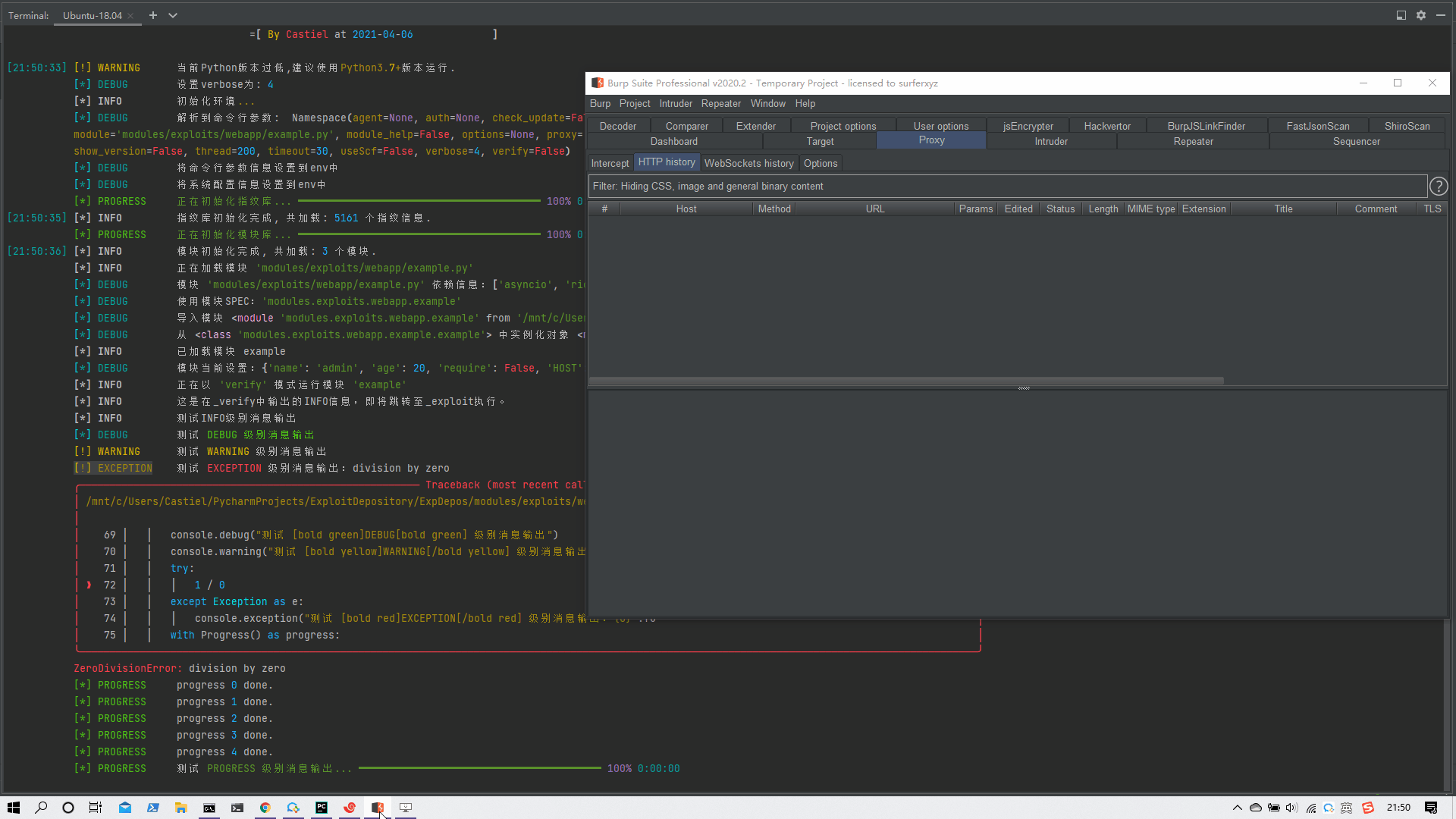Expand the Project options dropdown

click(x=843, y=125)
